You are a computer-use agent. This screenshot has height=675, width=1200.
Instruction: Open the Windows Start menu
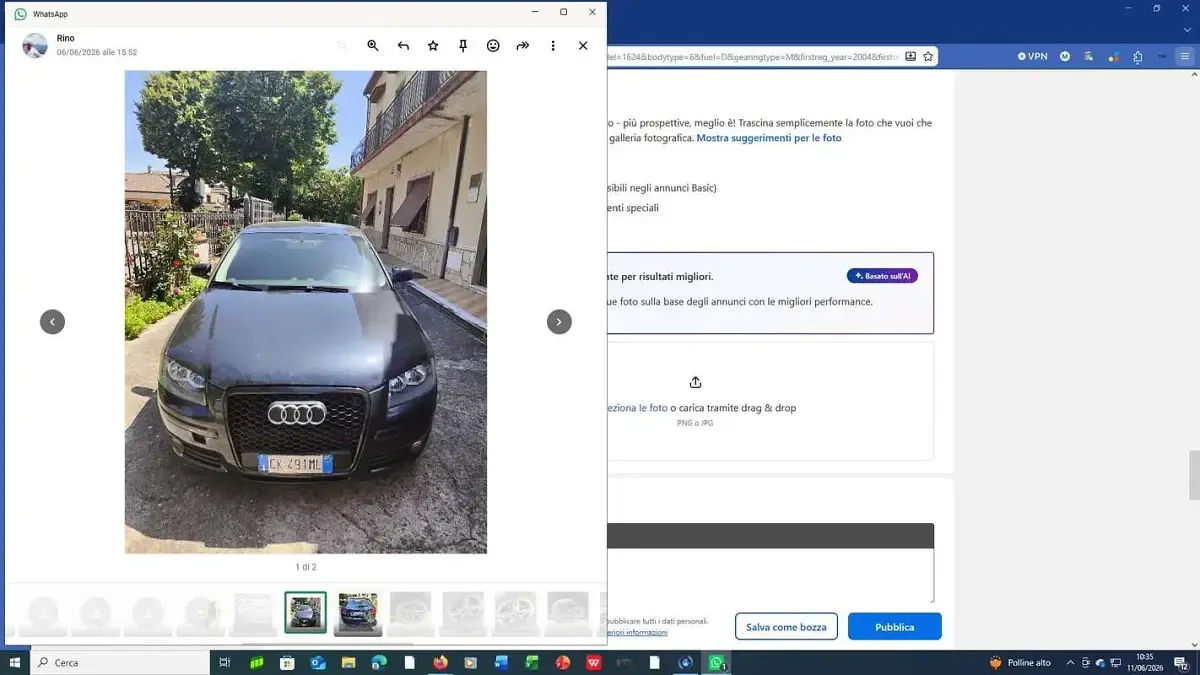[x=15, y=662]
